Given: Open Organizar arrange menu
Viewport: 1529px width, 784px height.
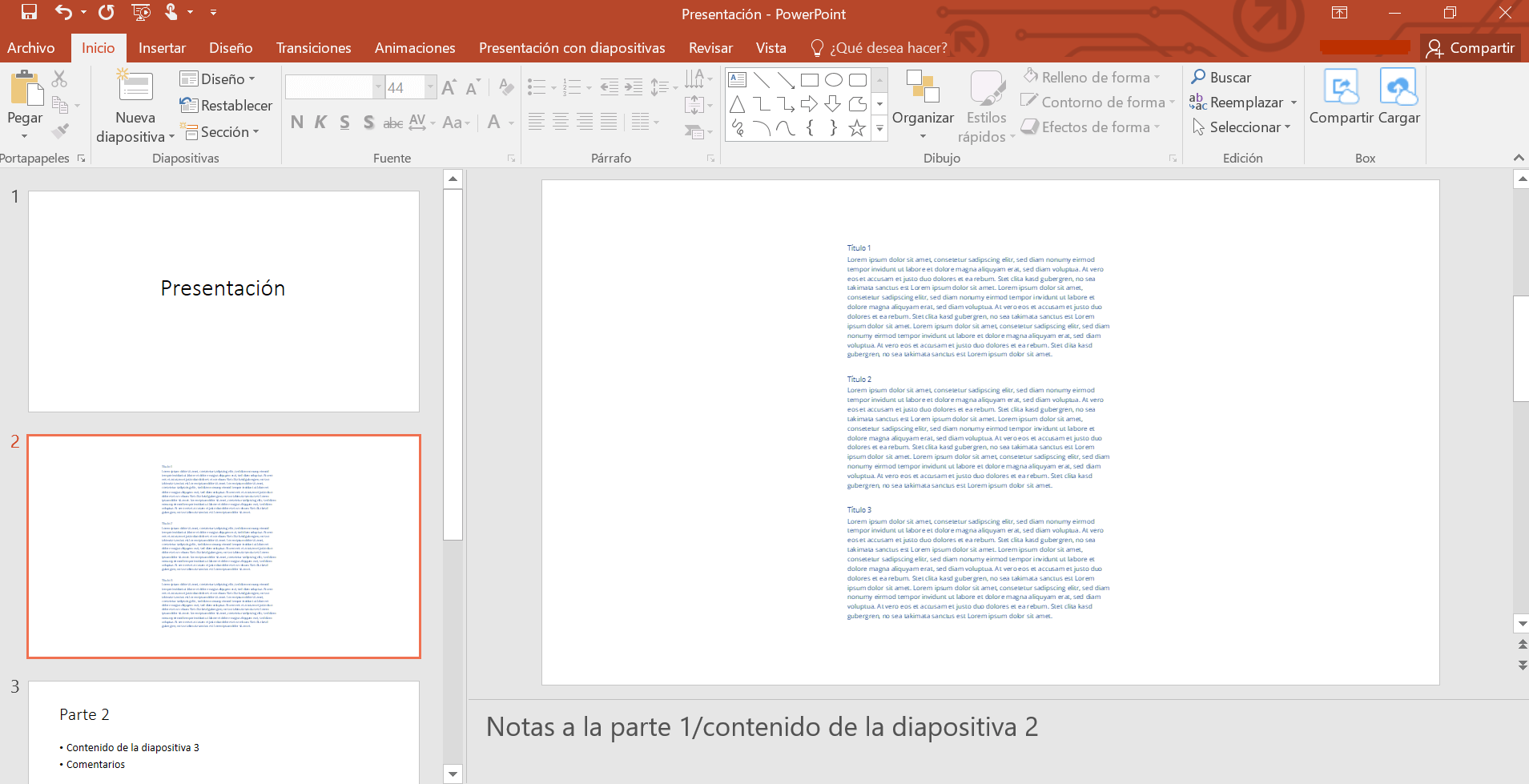Looking at the screenshot, I should coord(923,105).
